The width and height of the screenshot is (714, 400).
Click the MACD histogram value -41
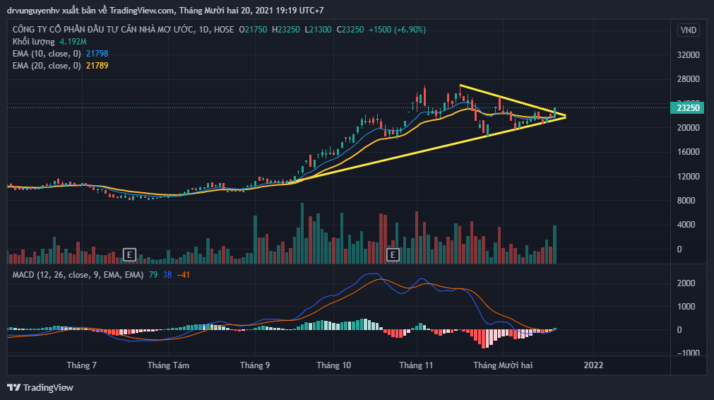(183, 275)
